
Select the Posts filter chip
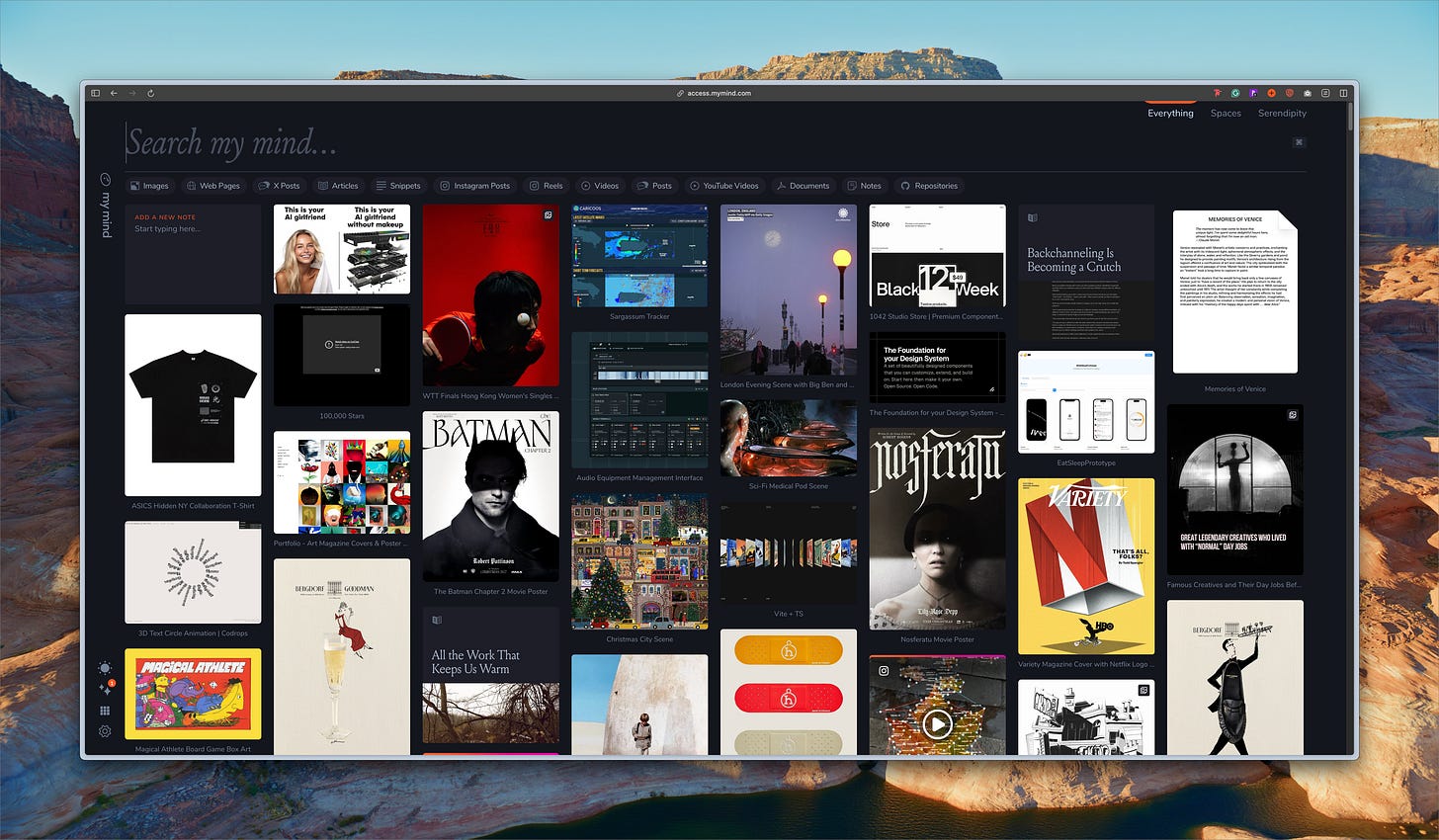coord(654,186)
